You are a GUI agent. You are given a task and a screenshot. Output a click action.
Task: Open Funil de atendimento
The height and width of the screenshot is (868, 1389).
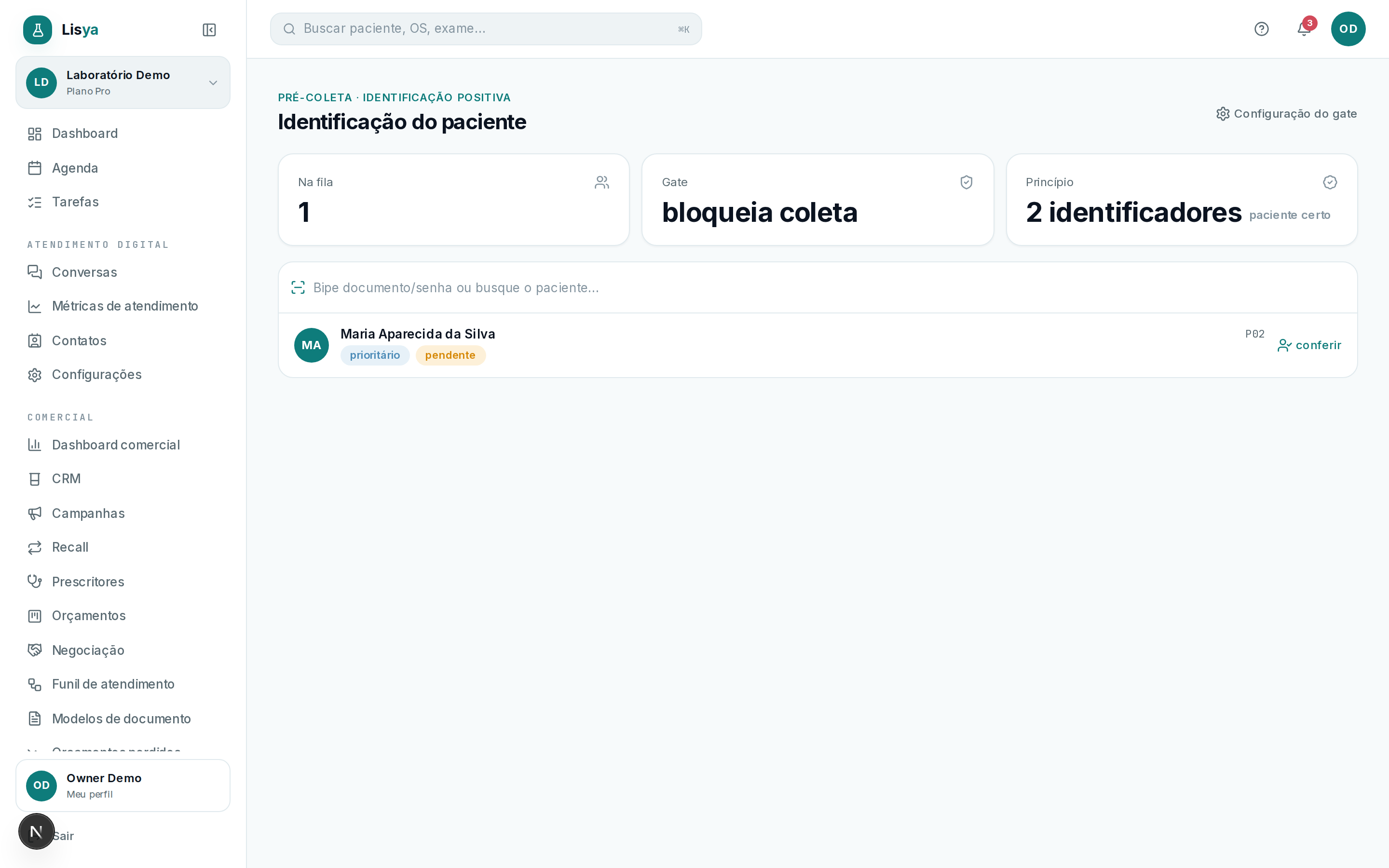[123, 684]
